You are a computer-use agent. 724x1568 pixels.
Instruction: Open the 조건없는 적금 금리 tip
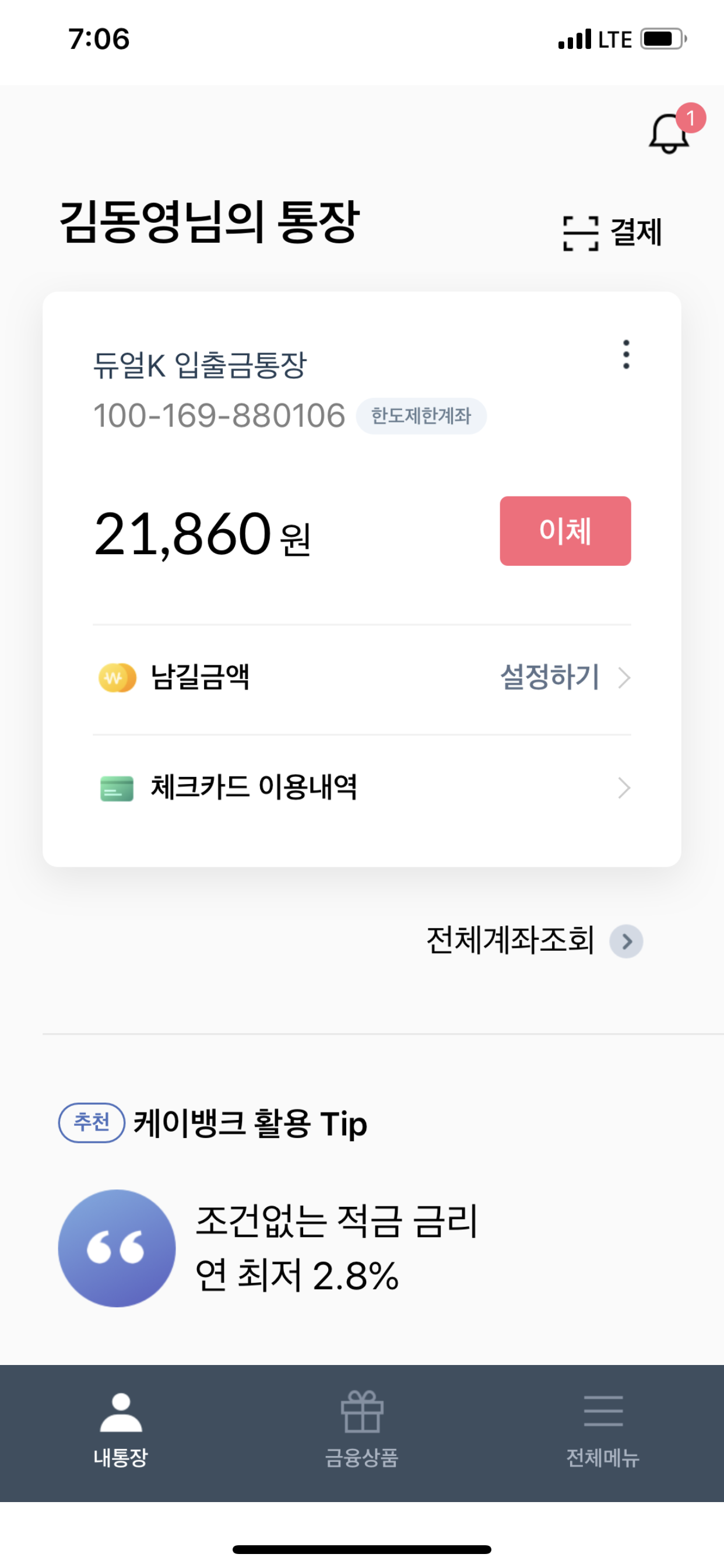(336, 1248)
